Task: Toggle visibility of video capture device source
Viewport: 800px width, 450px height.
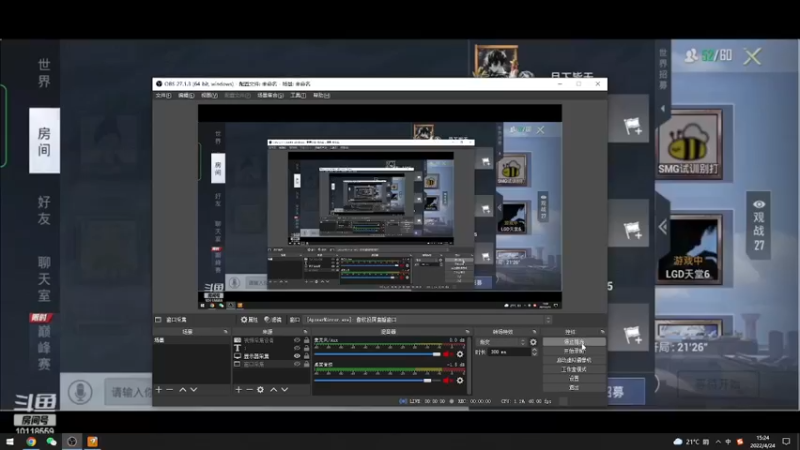Action: [297, 340]
